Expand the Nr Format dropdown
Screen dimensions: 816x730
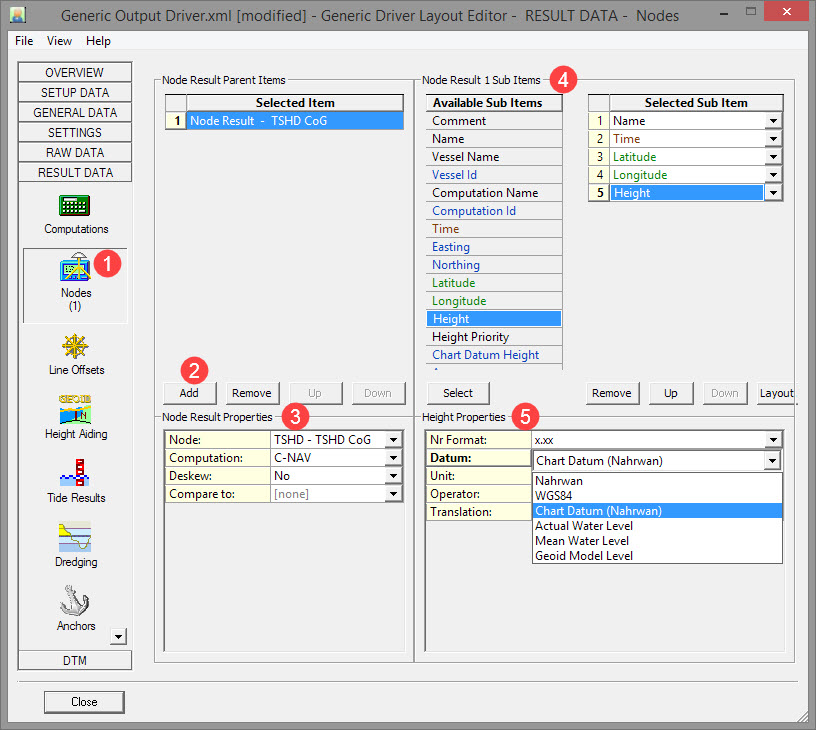coord(773,440)
